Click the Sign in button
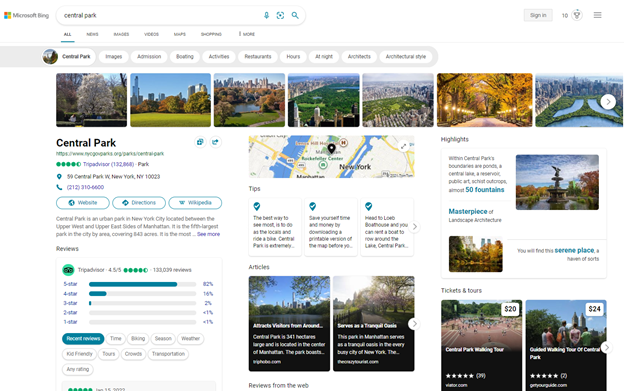This screenshot has height=391, width=624. pyautogui.click(x=538, y=15)
